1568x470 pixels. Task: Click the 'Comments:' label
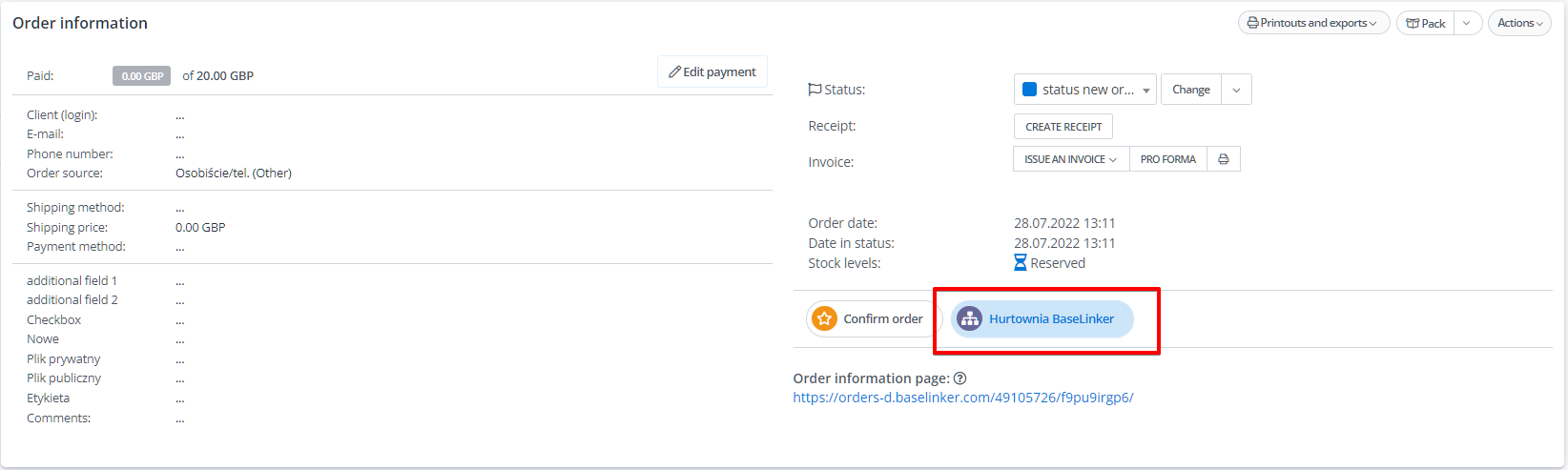[58, 419]
